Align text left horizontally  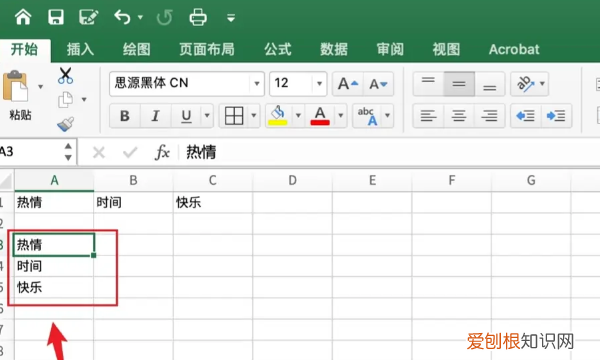tap(428, 116)
